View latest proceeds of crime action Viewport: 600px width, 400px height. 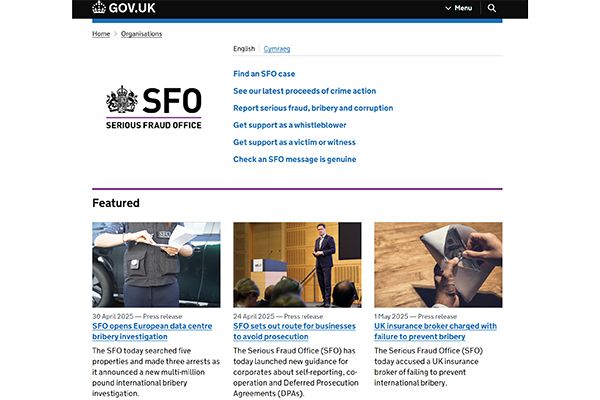click(305, 91)
